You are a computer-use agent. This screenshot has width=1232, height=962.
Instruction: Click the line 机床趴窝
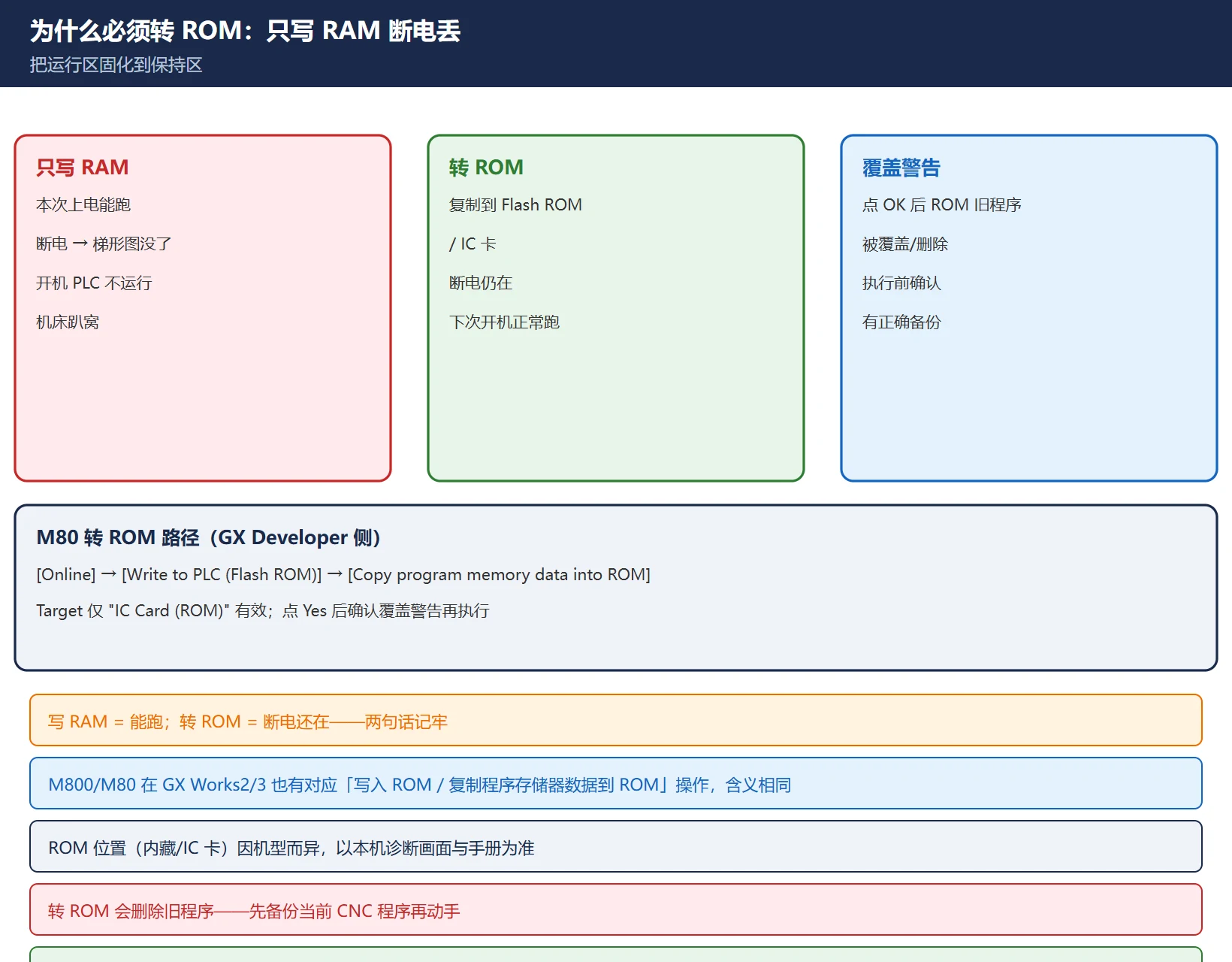point(68,322)
